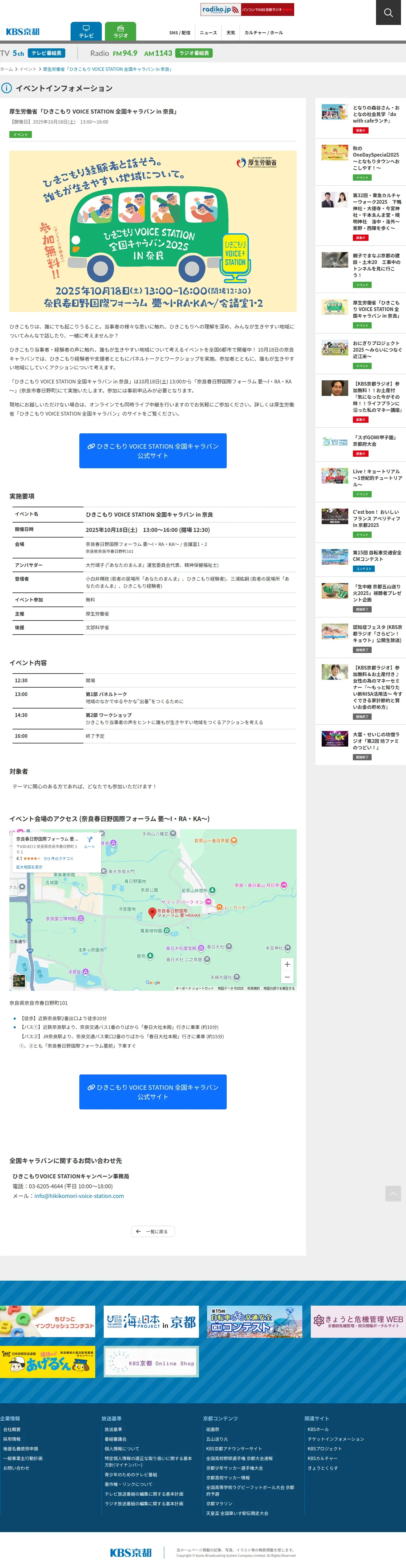Open the 513 件のクチコミ reviews link
This screenshot has width=406, height=1568.
[58, 858]
